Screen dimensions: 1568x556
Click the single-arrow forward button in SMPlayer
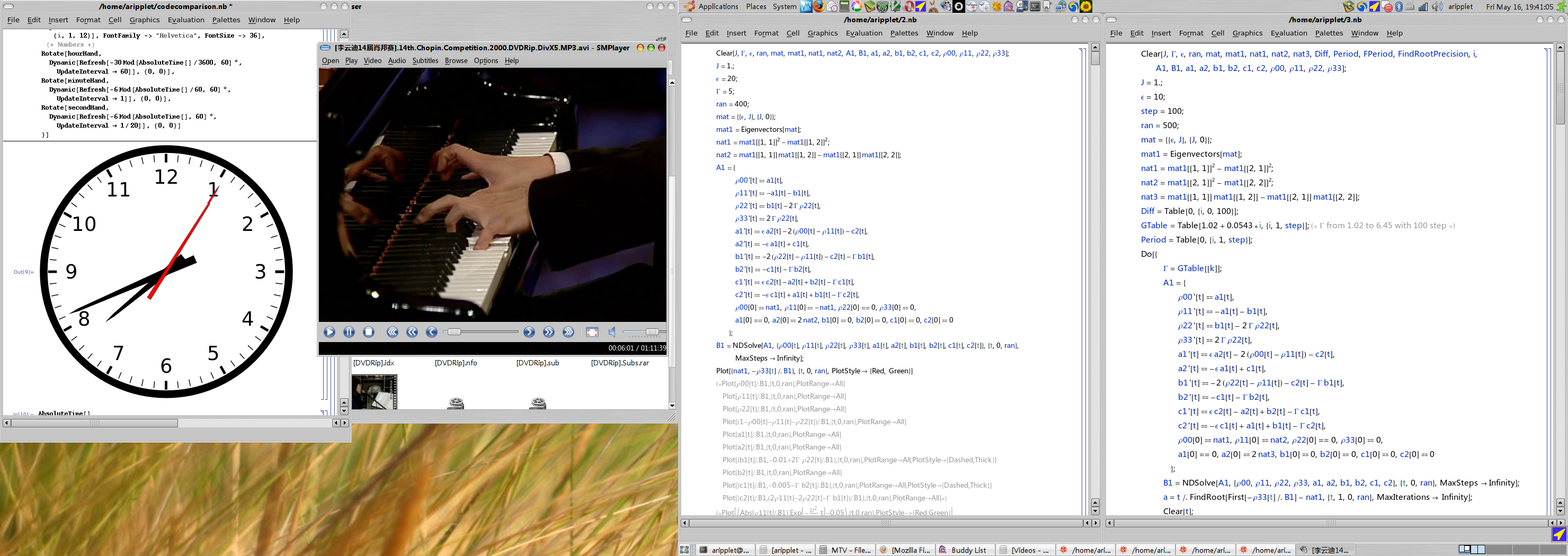[529, 332]
